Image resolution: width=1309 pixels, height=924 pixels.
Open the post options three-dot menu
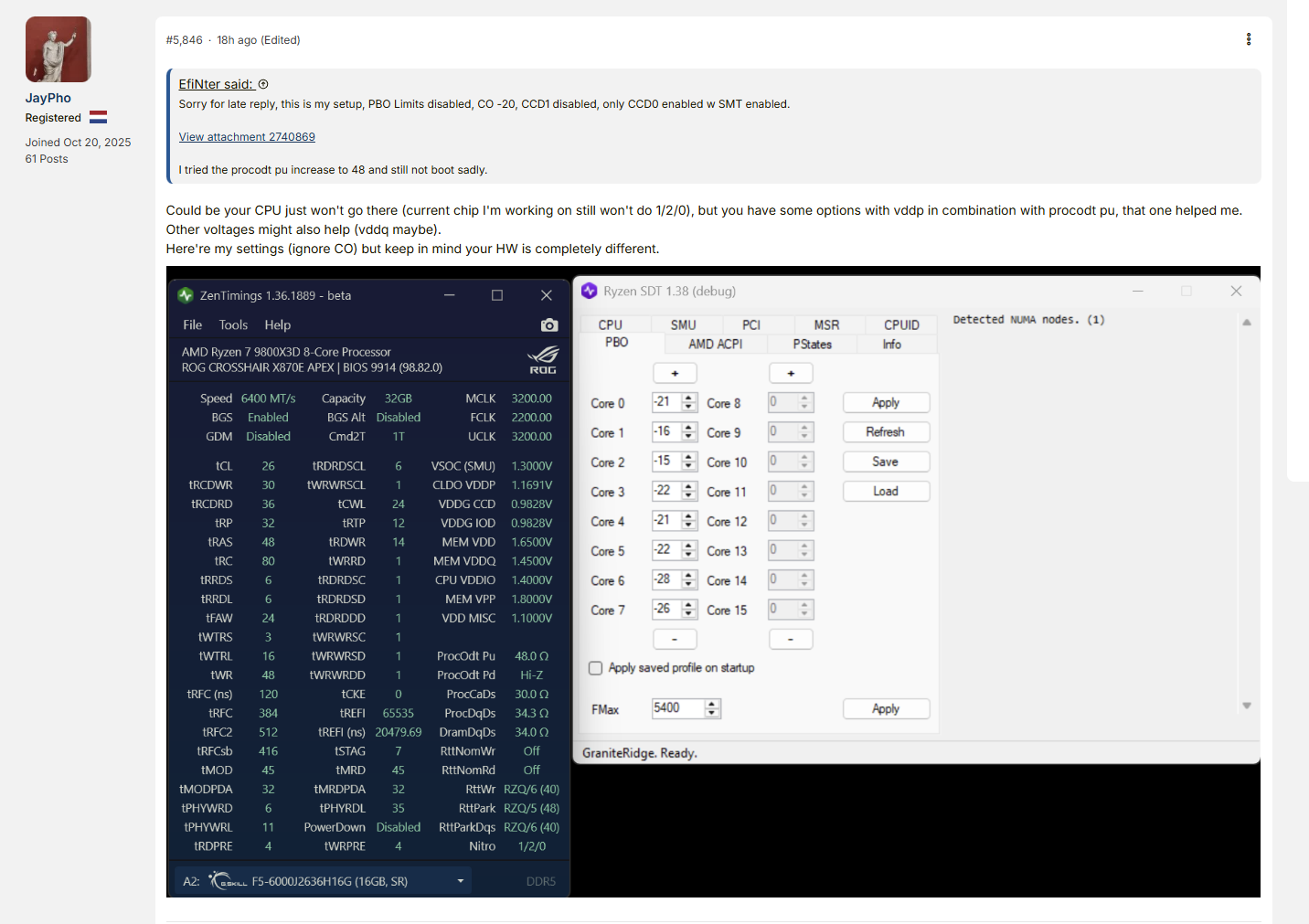tap(1249, 39)
